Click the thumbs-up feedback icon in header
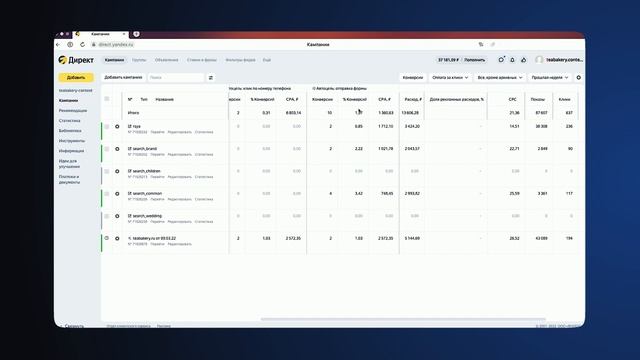The height and width of the screenshot is (360, 640). (x=524, y=60)
